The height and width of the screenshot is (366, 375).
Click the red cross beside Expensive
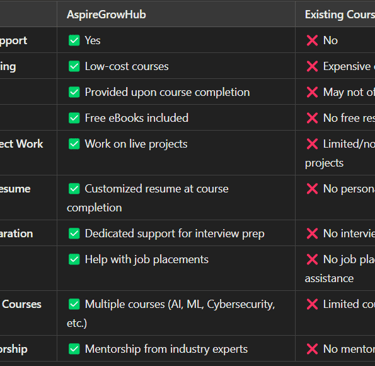point(312,66)
